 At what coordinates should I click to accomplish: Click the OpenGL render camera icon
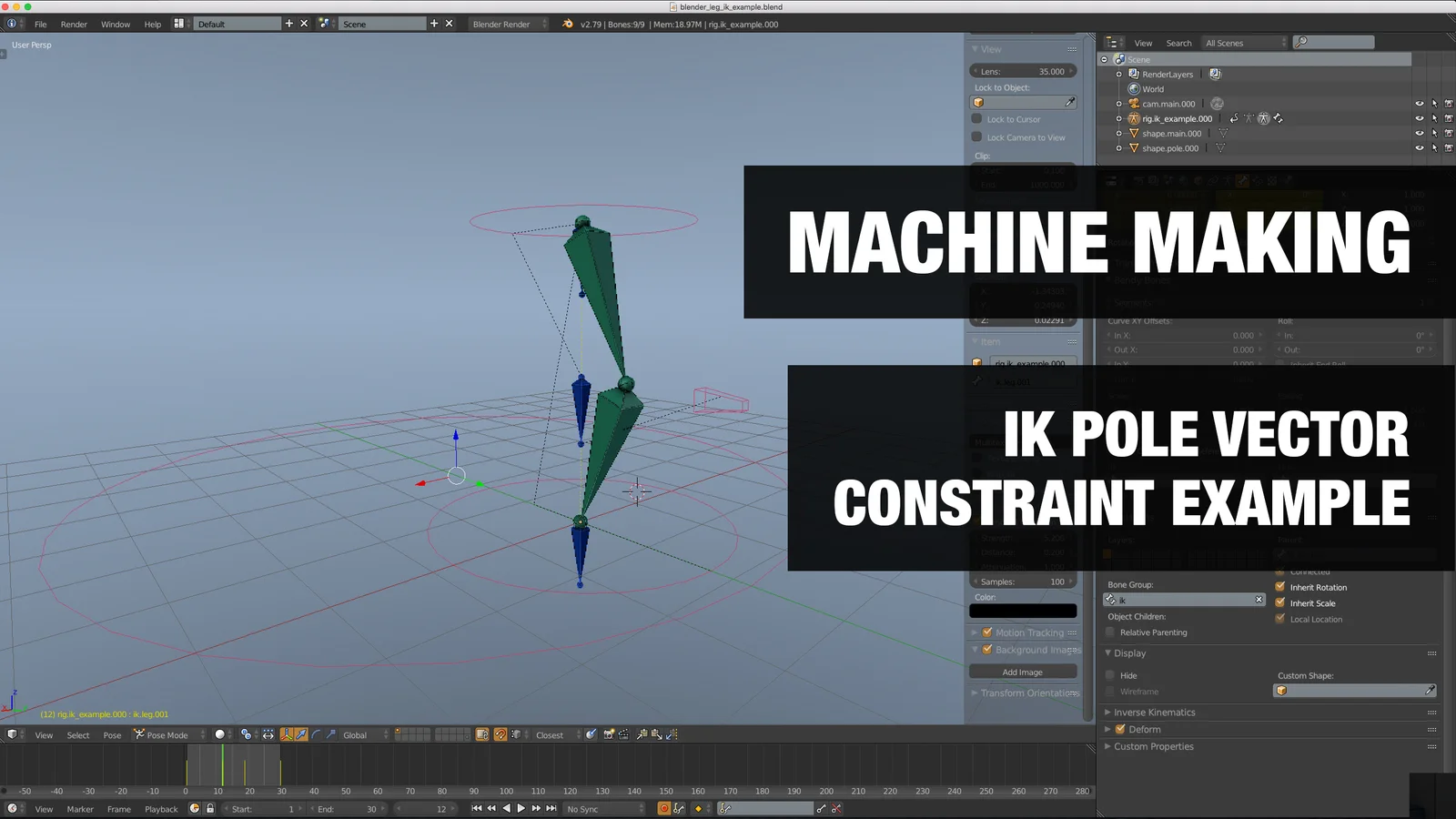pos(609,734)
